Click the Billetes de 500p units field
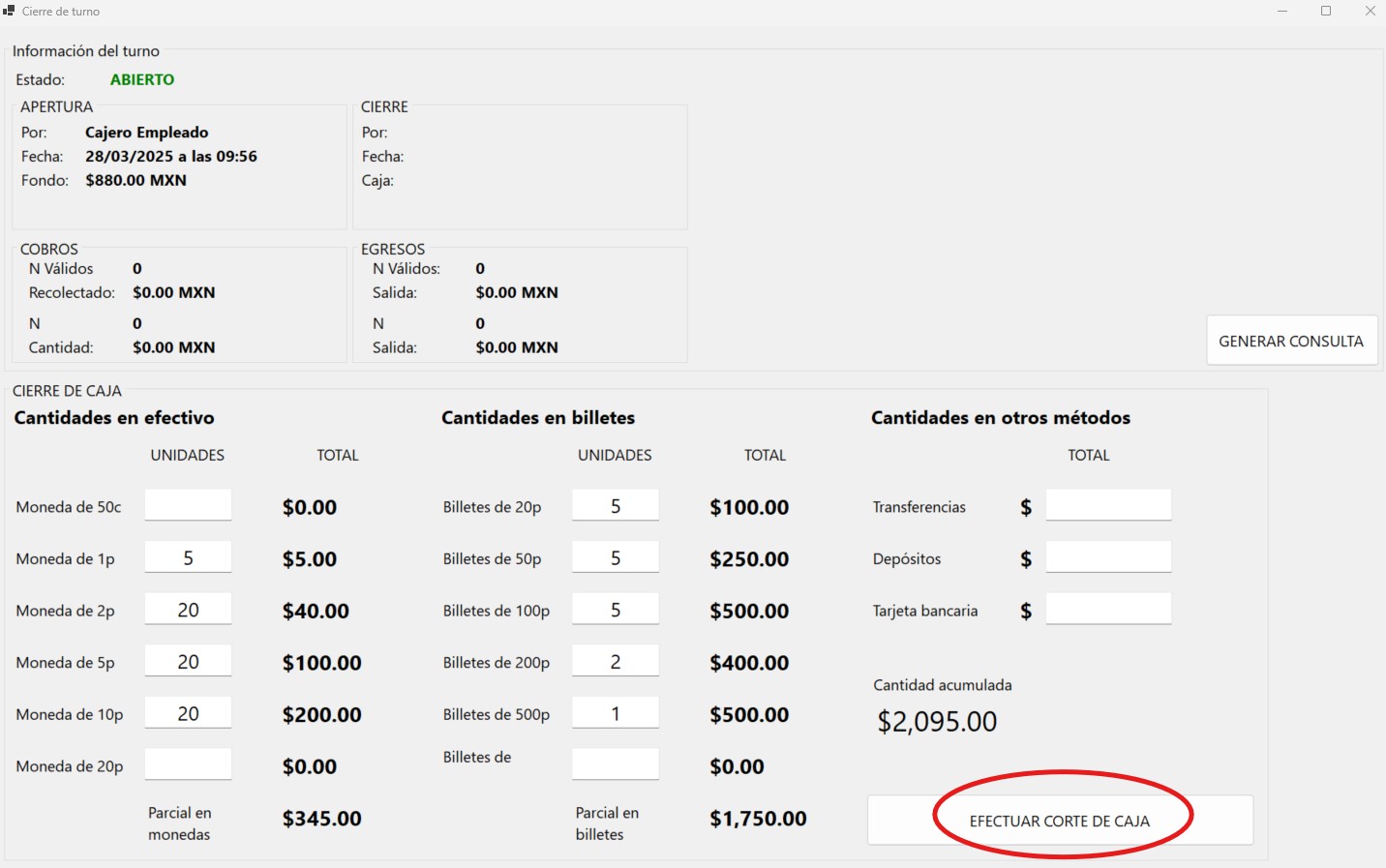1386x868 pixels. 615,713
